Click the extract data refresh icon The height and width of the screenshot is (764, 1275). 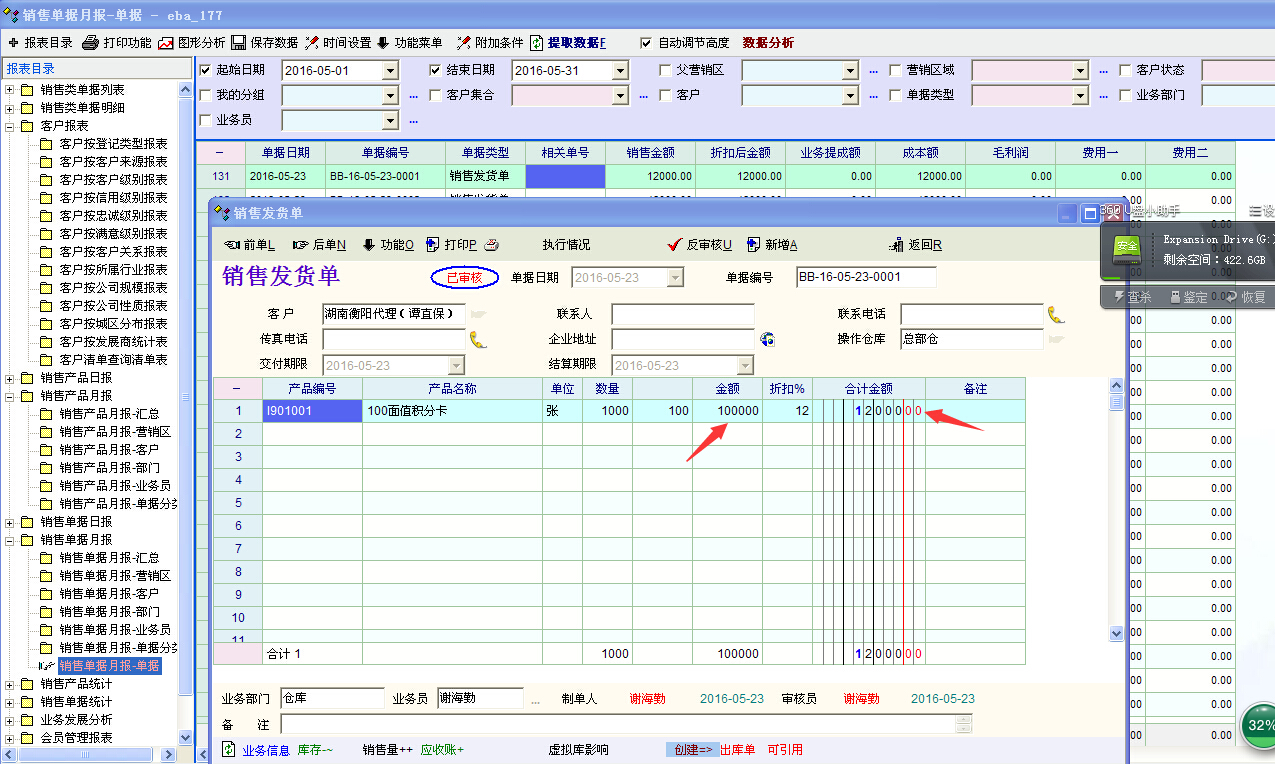coord(537,43)
